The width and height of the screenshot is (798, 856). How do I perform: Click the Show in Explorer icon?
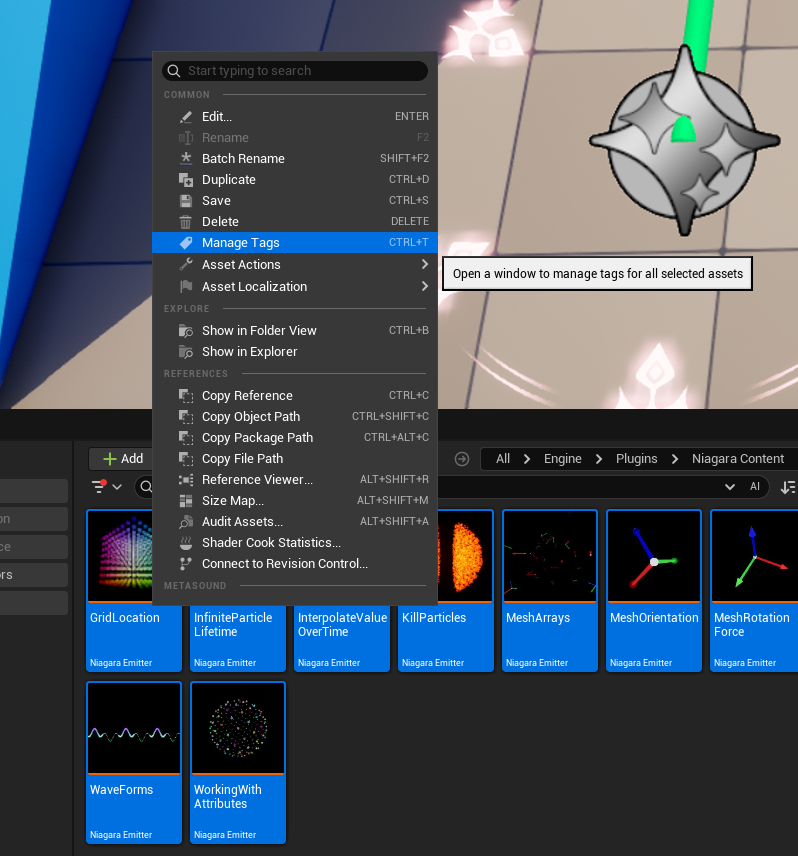pyautogui.click(x=186, y=352)
